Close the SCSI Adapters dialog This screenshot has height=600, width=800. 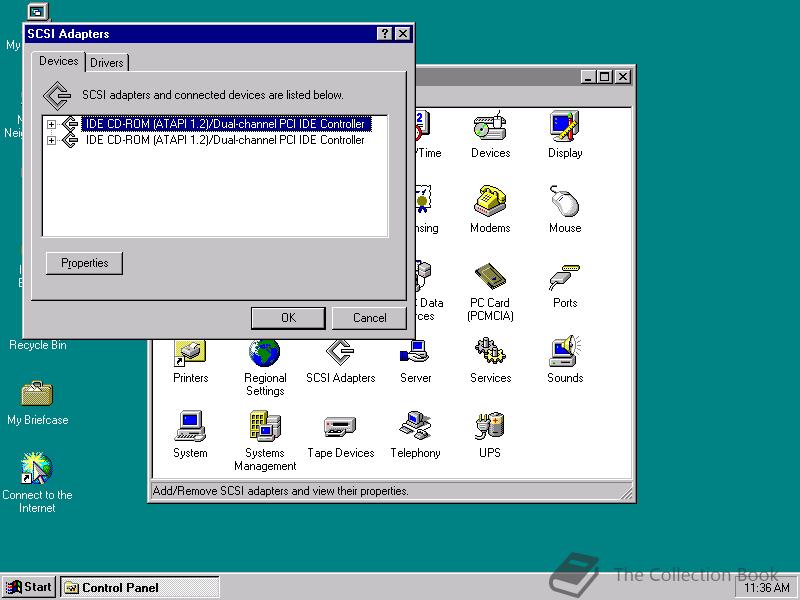(x=403, y=34)
